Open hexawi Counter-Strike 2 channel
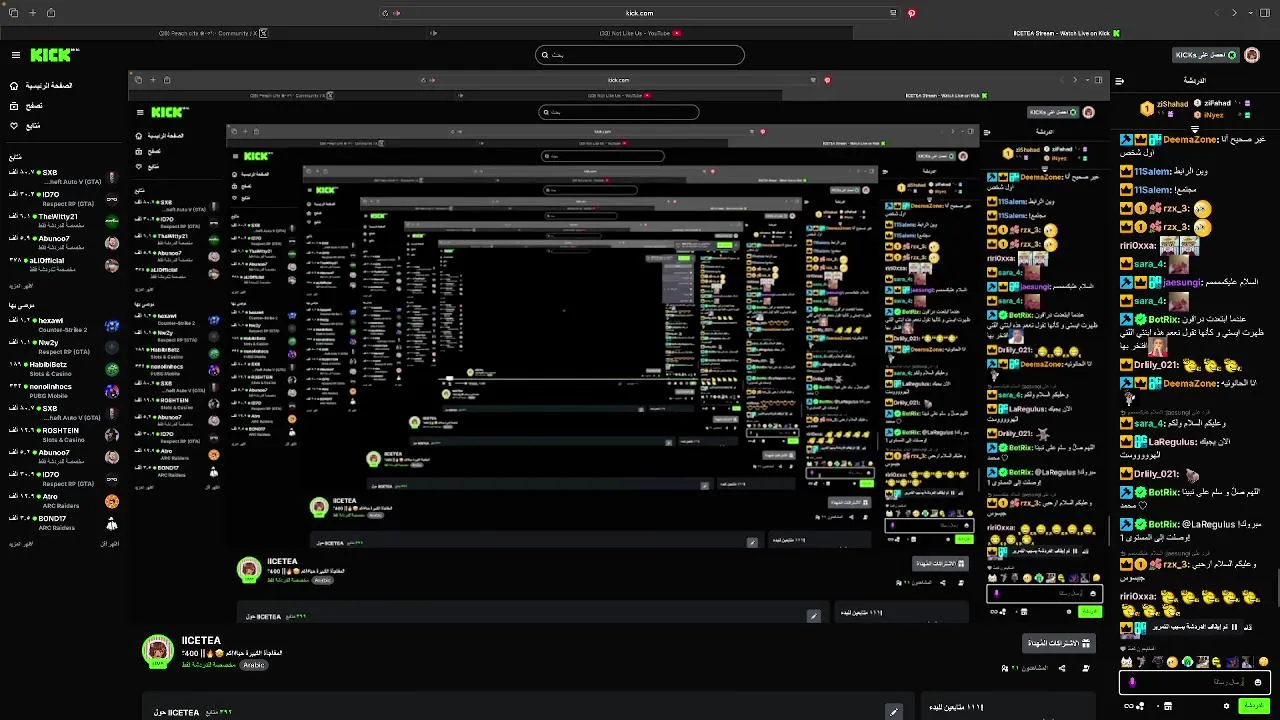Viewport: 1280px width, 720px height. pyautogui.click(x=62, y=325)
